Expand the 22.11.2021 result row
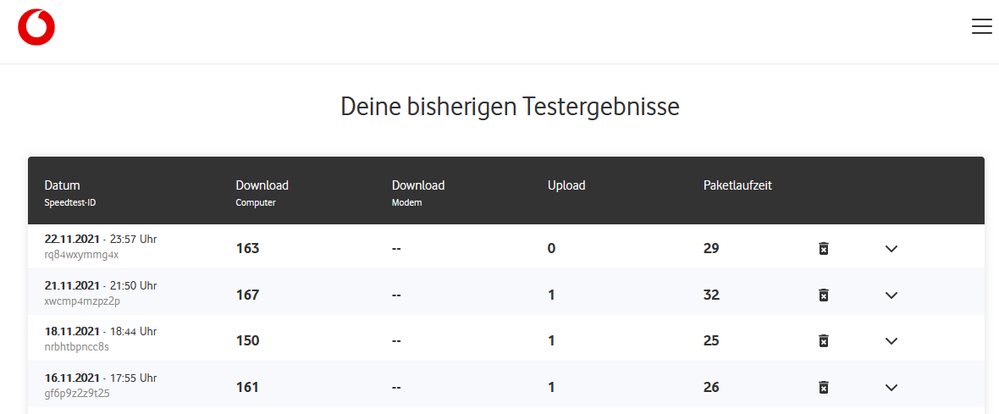The image size is (999, 414). click(891, 248)
